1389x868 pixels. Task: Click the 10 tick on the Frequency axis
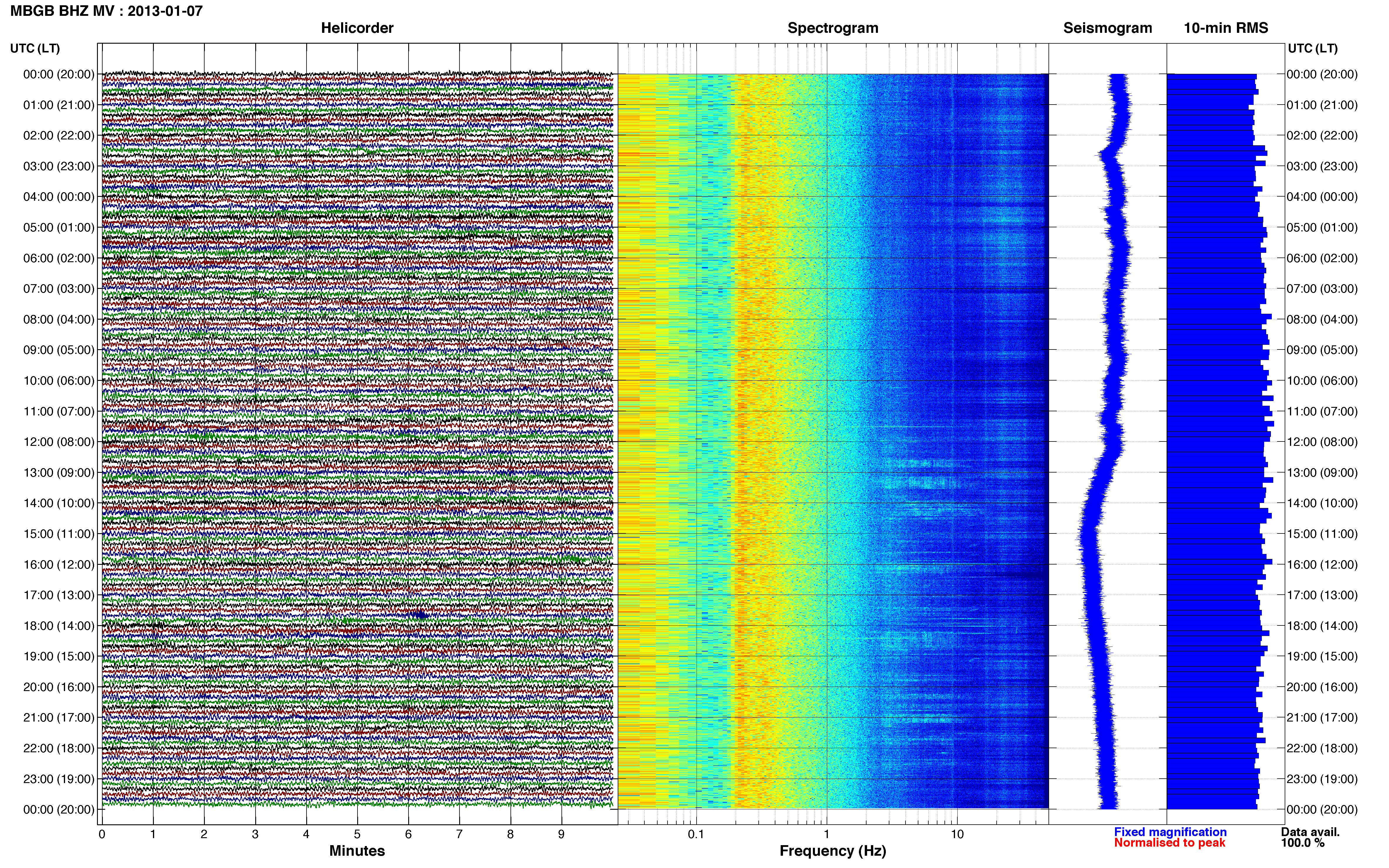pyautogui.click(x=957, y=834)
